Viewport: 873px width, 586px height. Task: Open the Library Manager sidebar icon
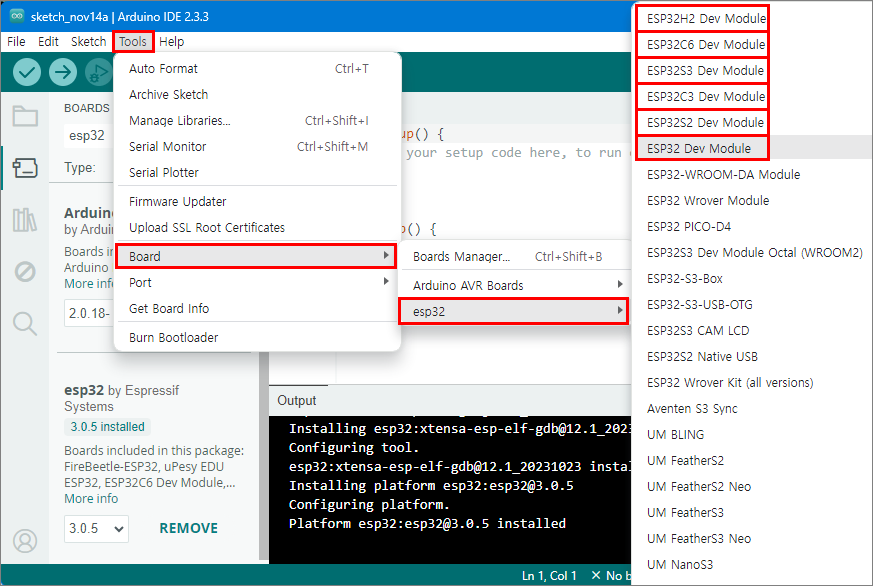point(25,220)
